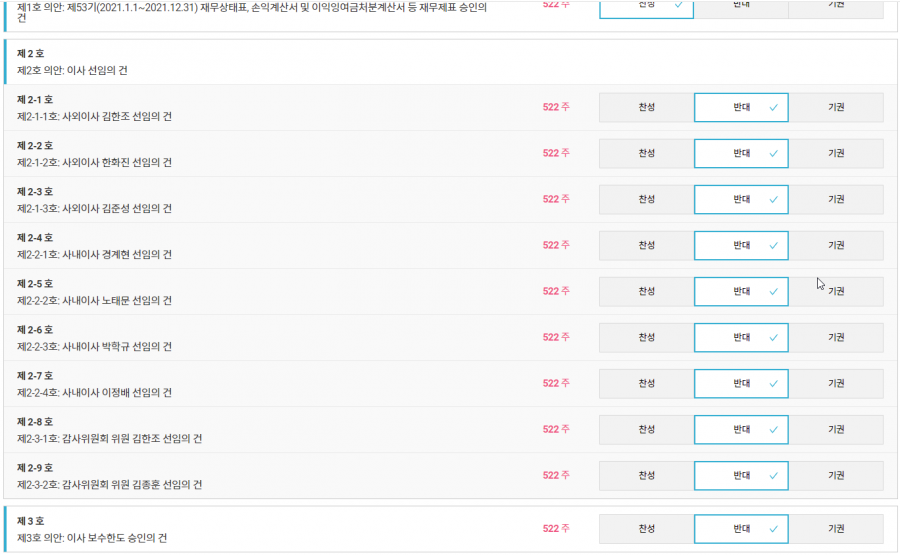Select 기권 for 제3호 이사 보수한도

click(836, 529)
